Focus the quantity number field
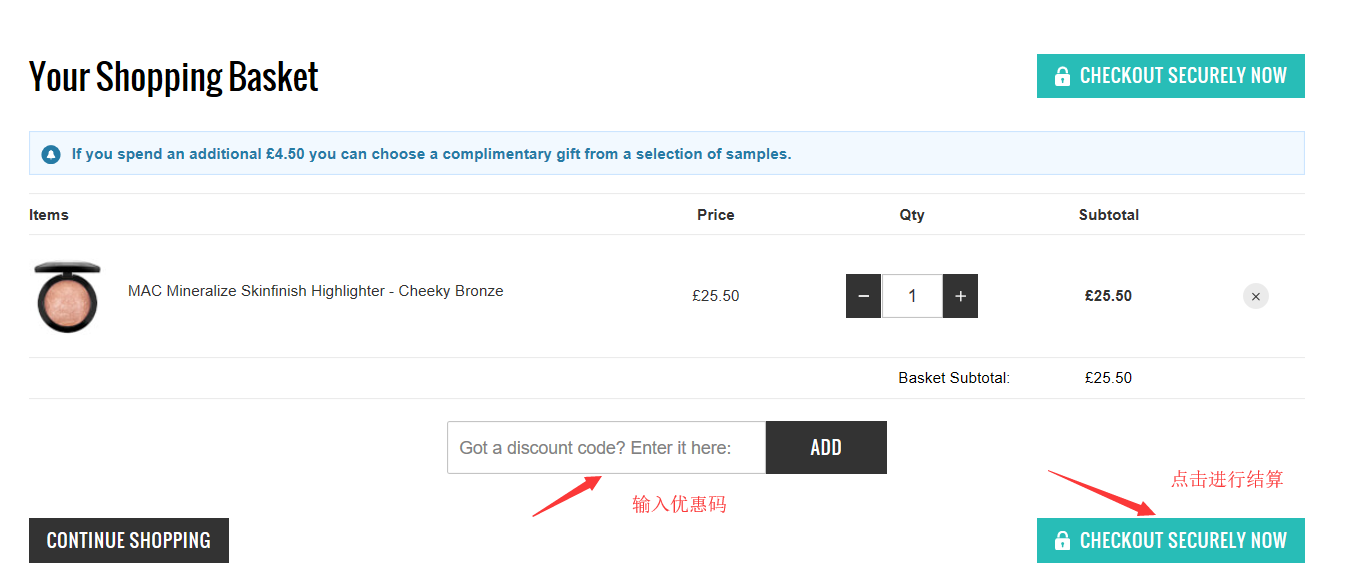 912,296
